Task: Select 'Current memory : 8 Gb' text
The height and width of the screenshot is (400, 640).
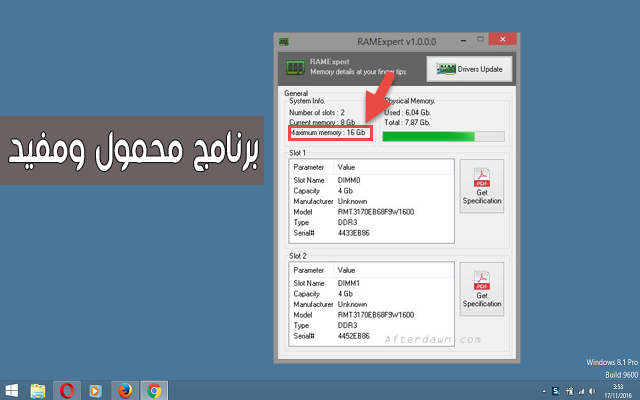Action: tap(322, 122)
